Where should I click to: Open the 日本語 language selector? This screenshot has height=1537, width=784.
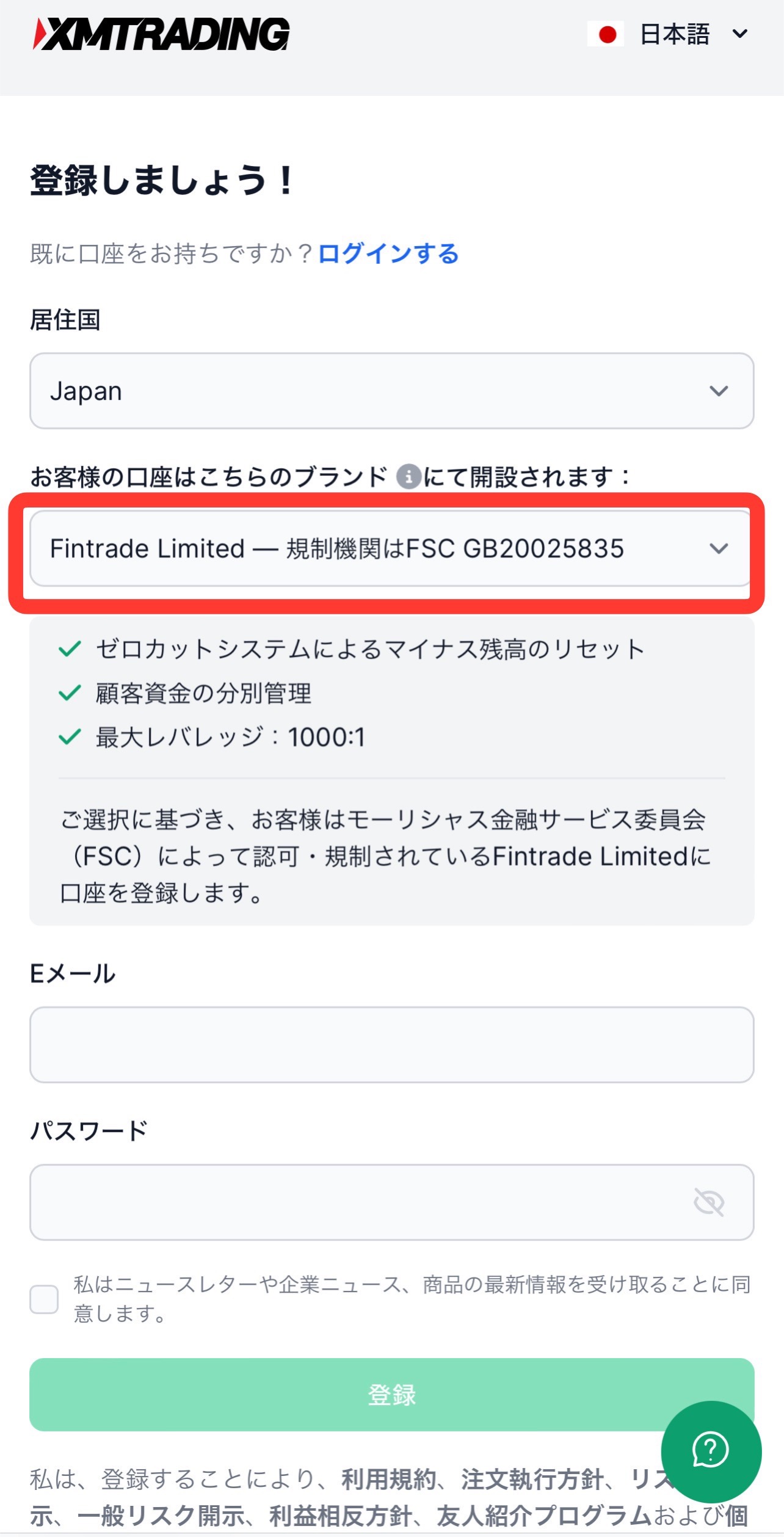[692, 34]
